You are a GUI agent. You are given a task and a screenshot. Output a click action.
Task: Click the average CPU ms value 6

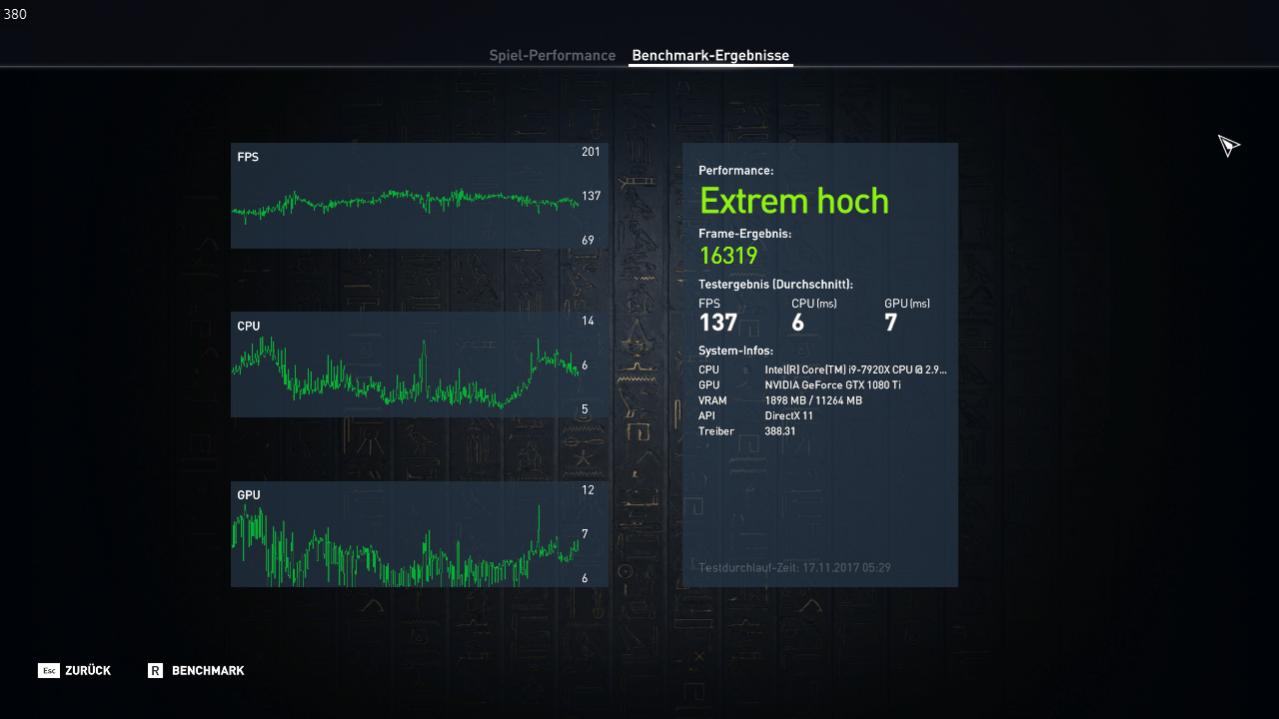(x=798, y=322)
